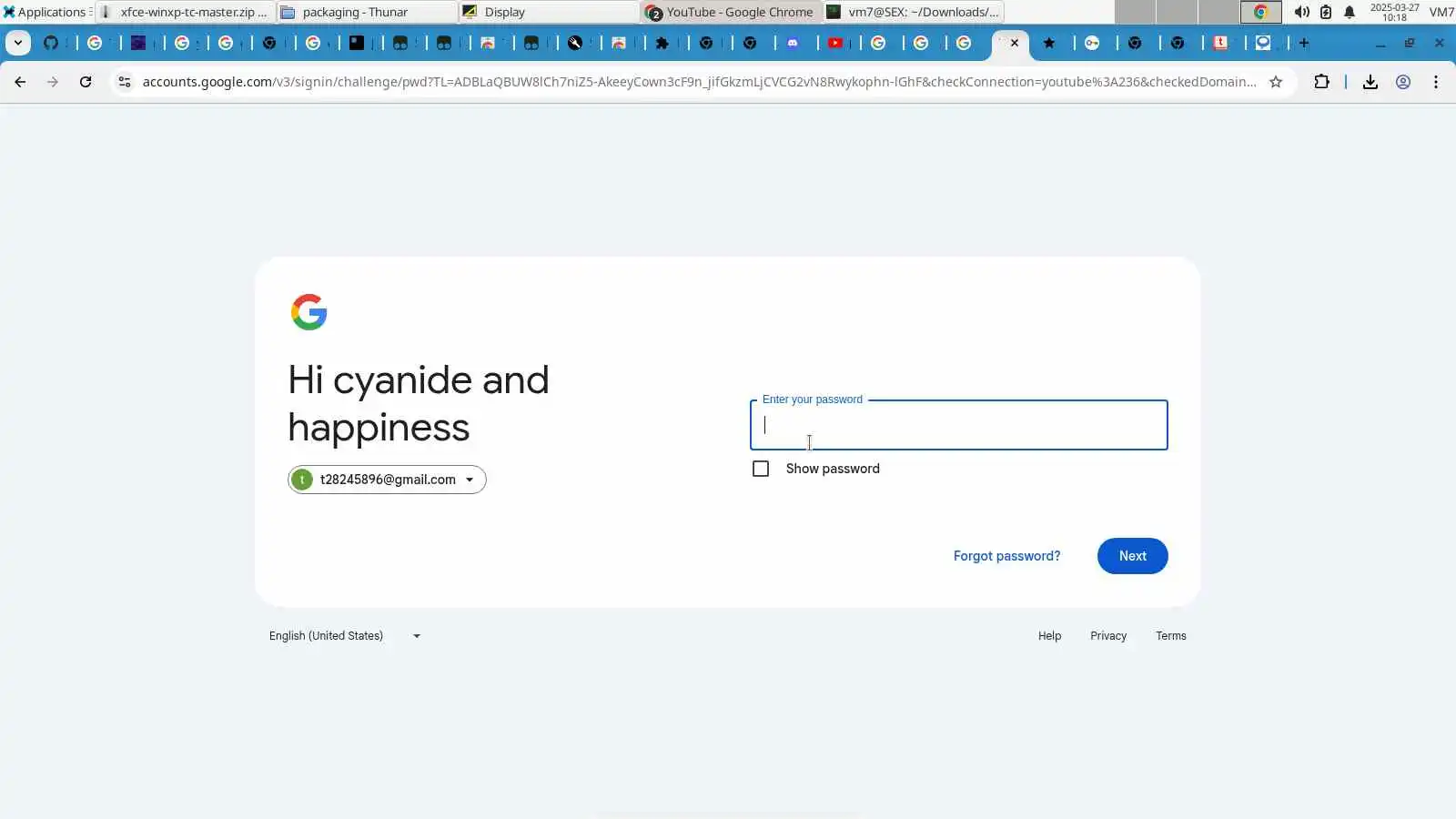Focus the Enter your password field

(x=958, y=425)
